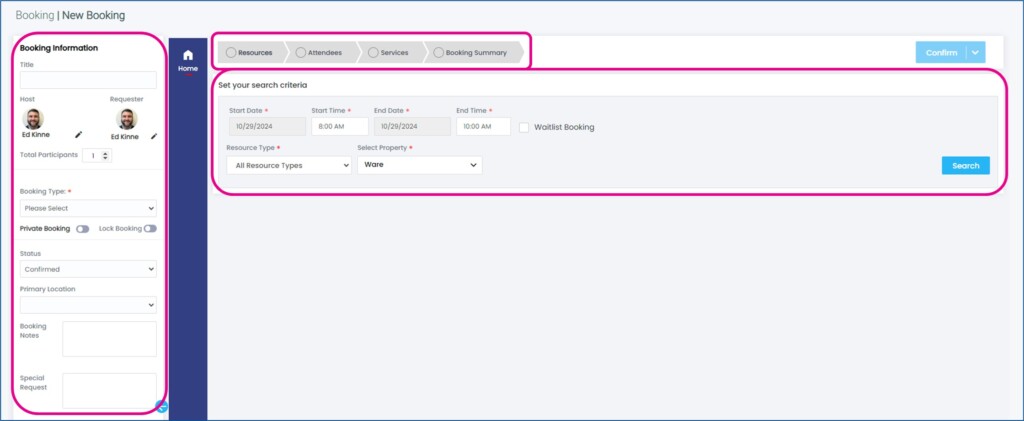Click the New Booking page title
Image resolution: width=1024 pixels, height=421 pixels.
pos(93,15)
